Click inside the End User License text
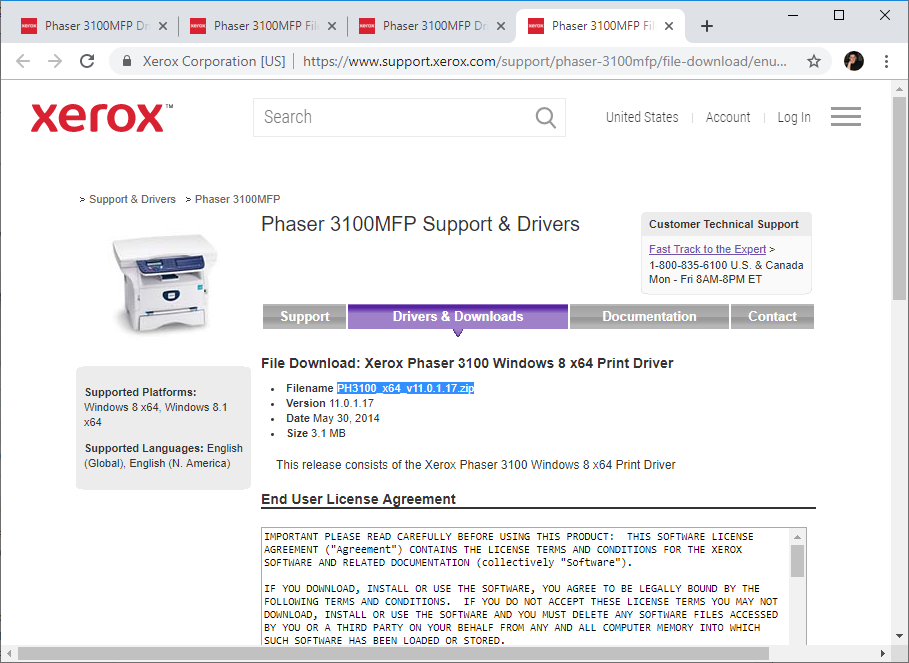 pos(525,588)
